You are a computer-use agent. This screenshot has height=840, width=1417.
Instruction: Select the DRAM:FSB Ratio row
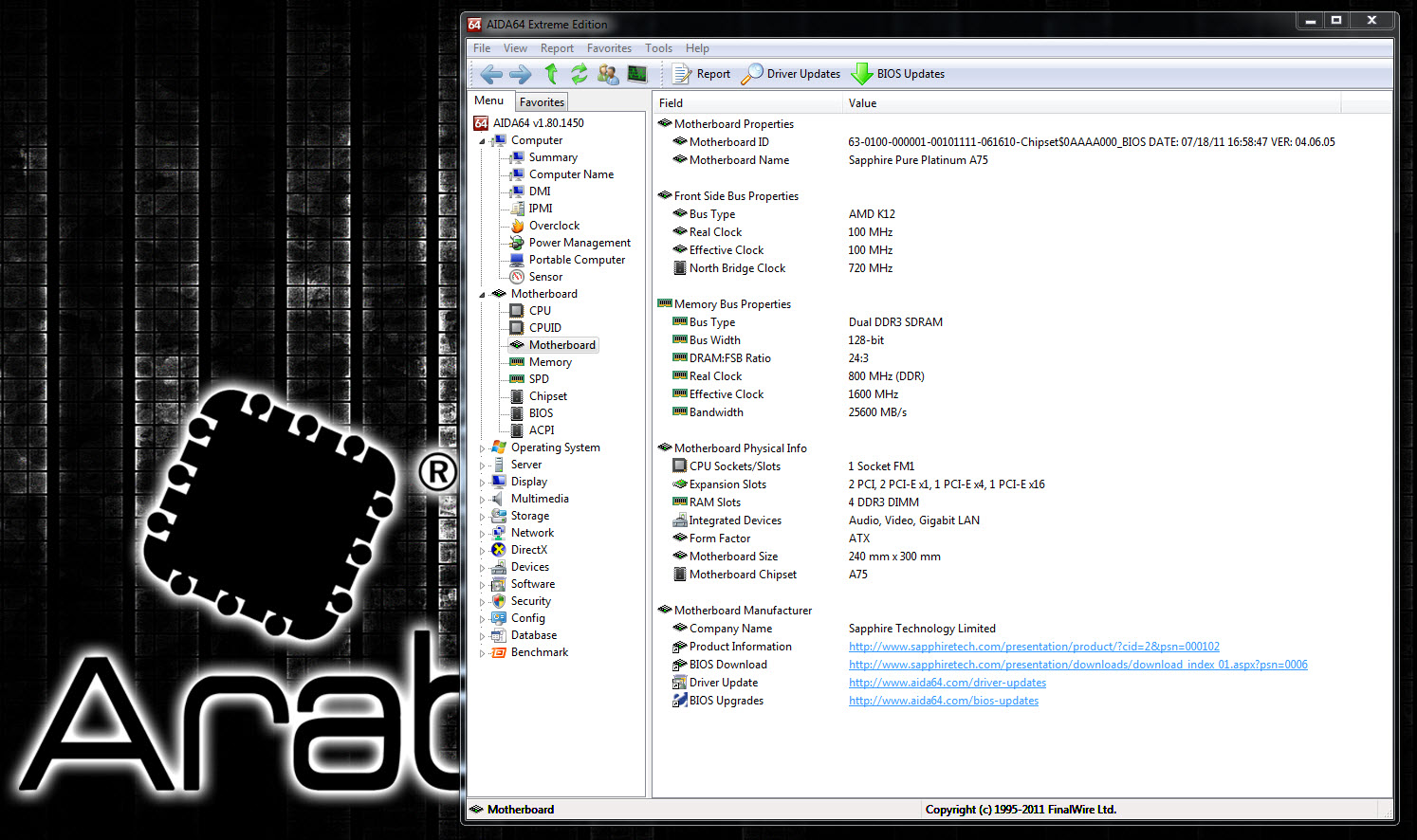1022,358
